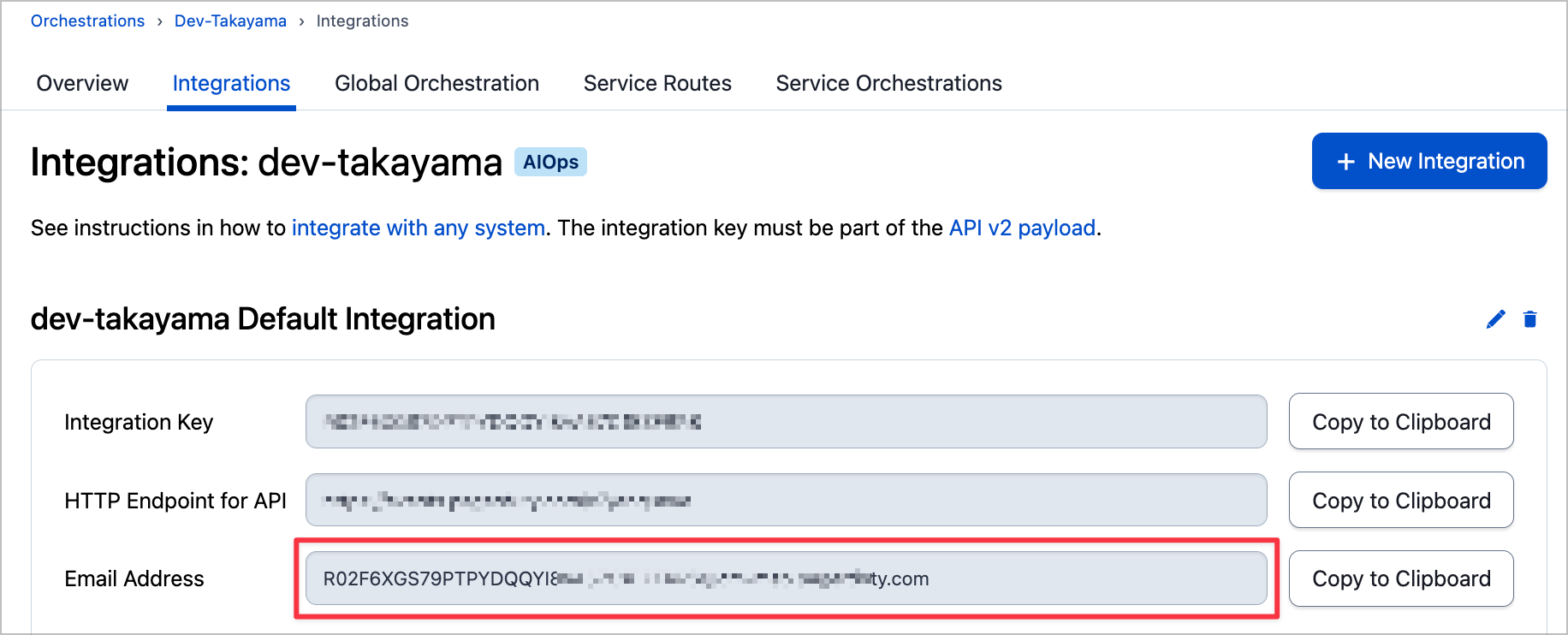Open the API v2 payload link

tap(1022, 228)
